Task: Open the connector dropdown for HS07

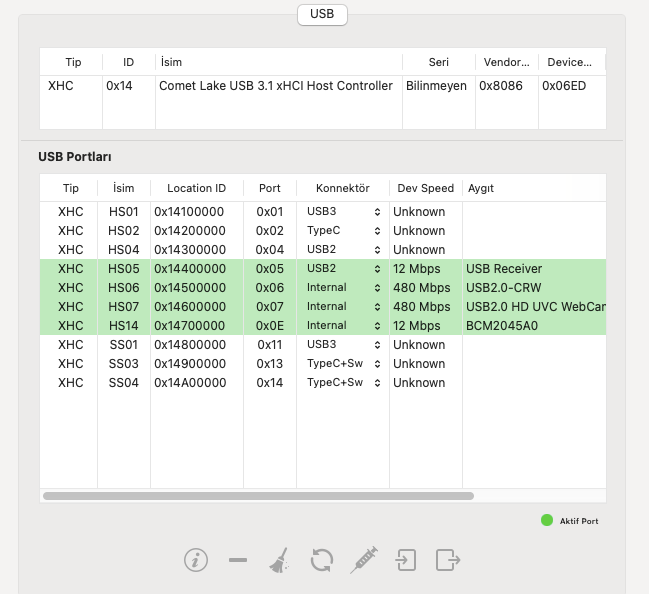Action: [343, 307]
